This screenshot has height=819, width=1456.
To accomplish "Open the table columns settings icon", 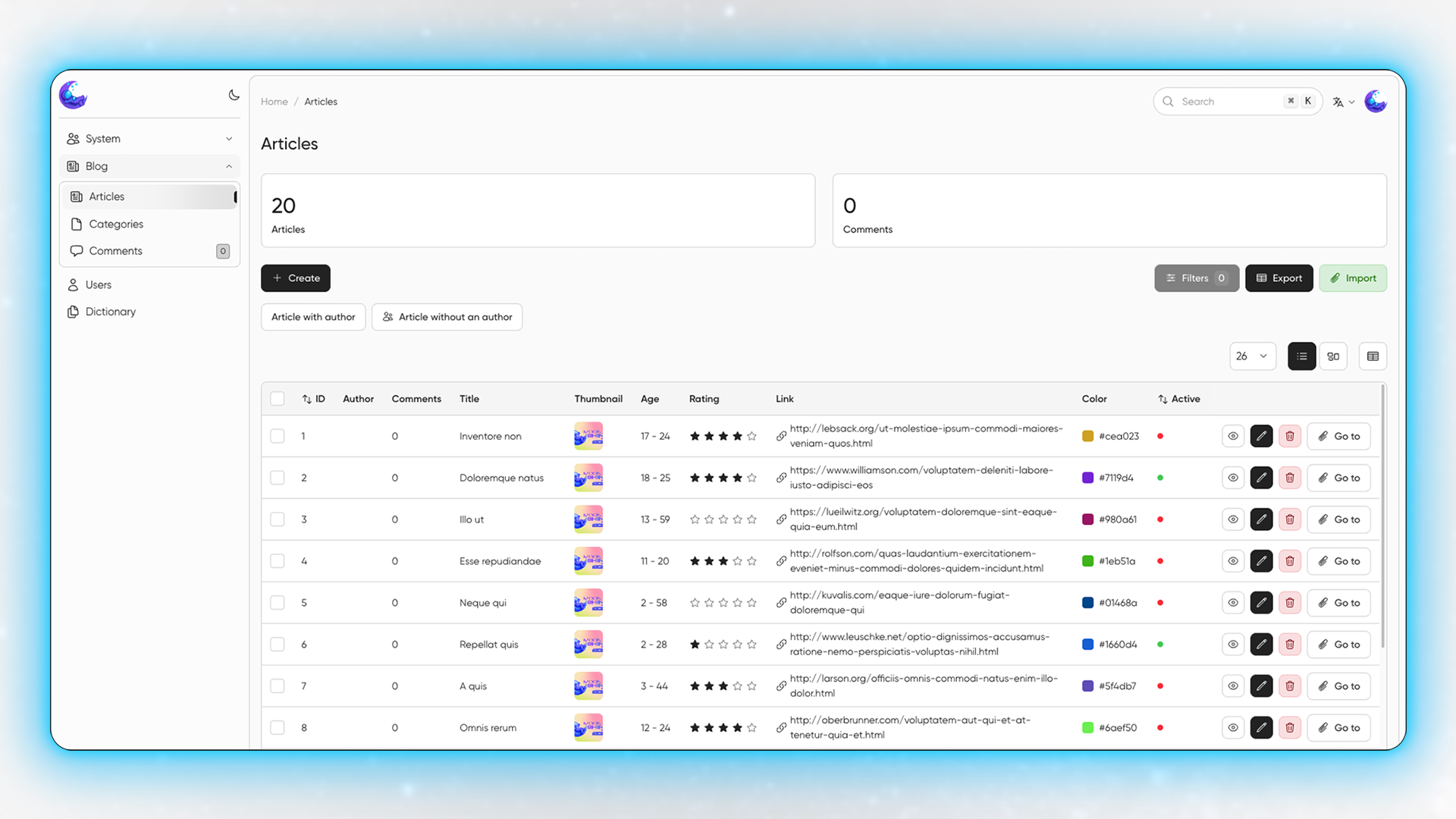I will (x=1373, y=356).
